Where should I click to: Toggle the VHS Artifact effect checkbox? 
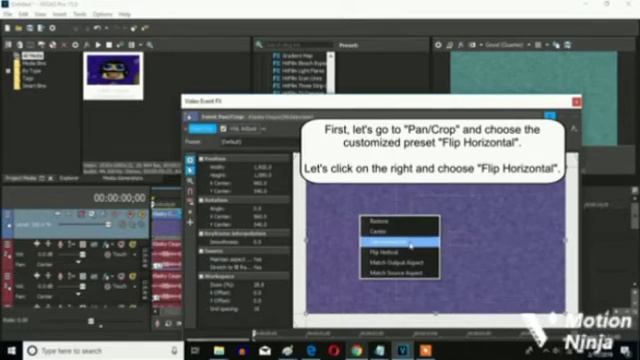coord(223,129)
